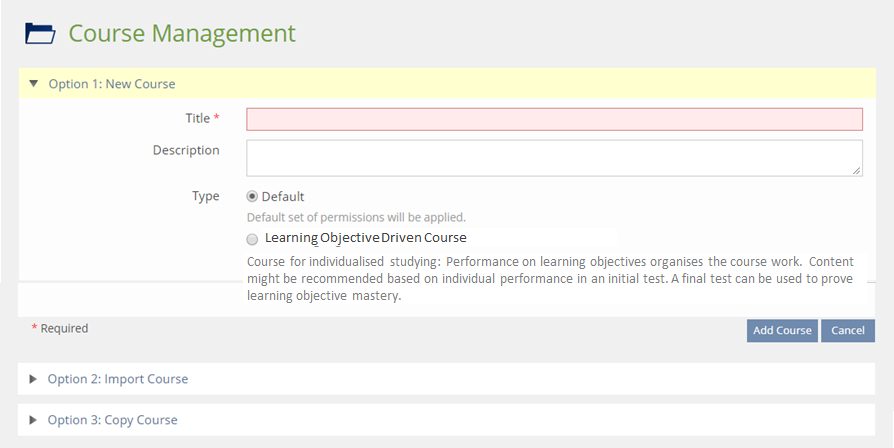This screenshot has width=894, height=448.
Task: Click the Description field label
Action: point(186,150)
